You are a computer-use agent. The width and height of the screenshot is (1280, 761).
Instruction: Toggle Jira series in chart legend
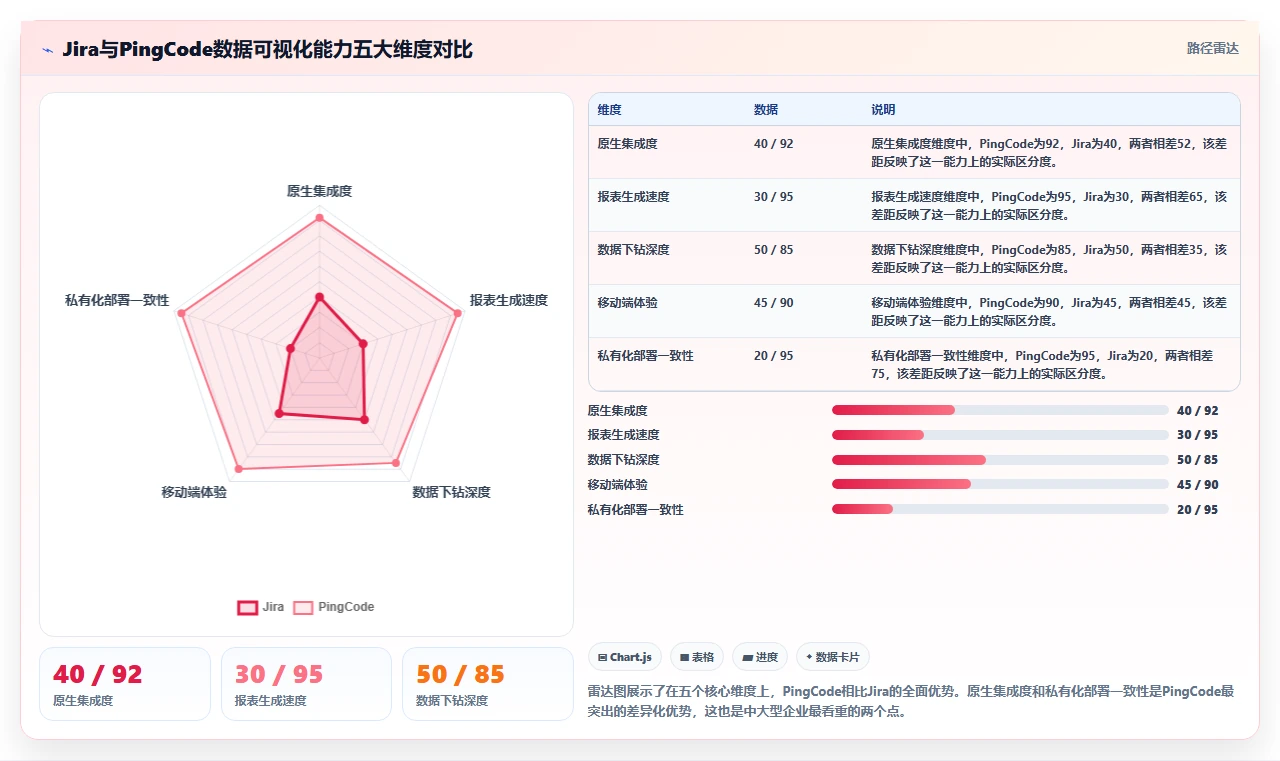[x=260, y=607]
